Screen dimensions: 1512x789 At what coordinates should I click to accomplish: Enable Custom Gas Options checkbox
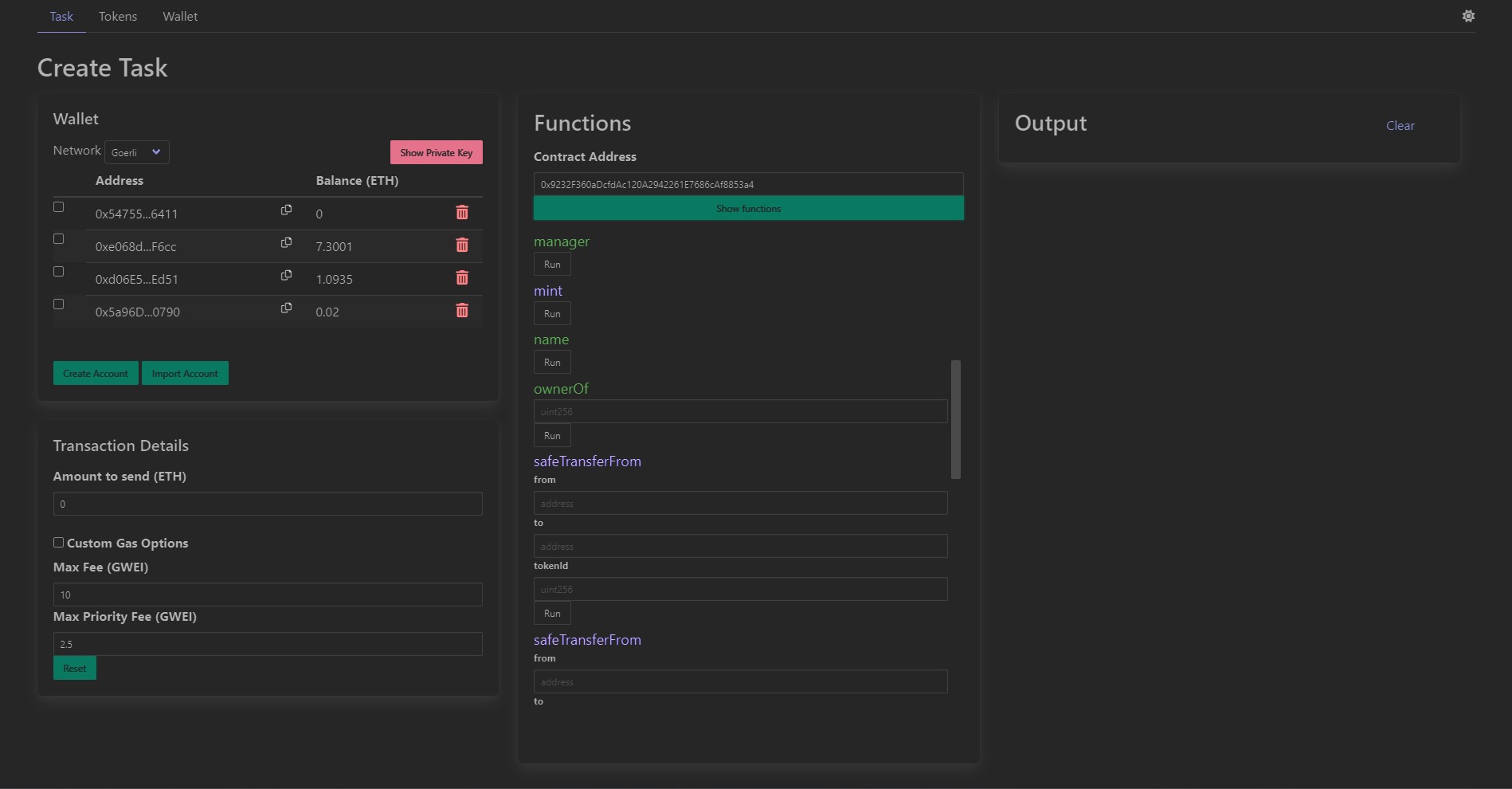coord(58,543)
